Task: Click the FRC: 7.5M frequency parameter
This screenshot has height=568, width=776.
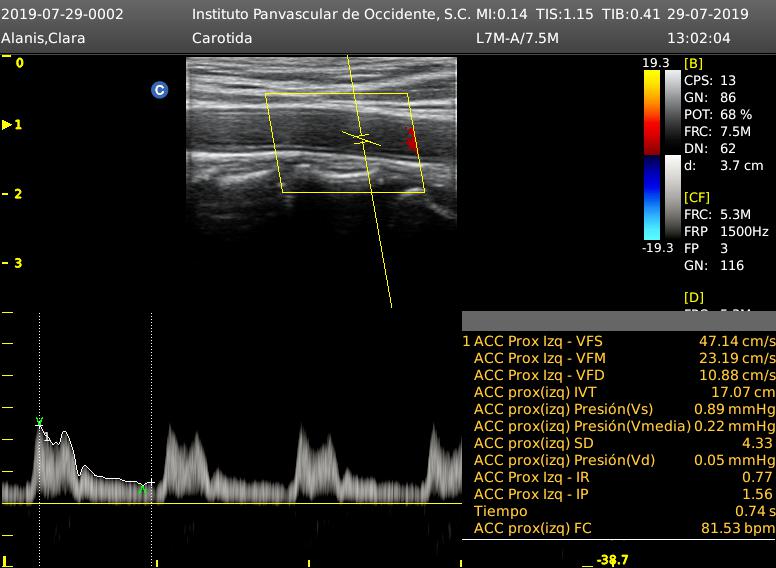Action: 718,132
